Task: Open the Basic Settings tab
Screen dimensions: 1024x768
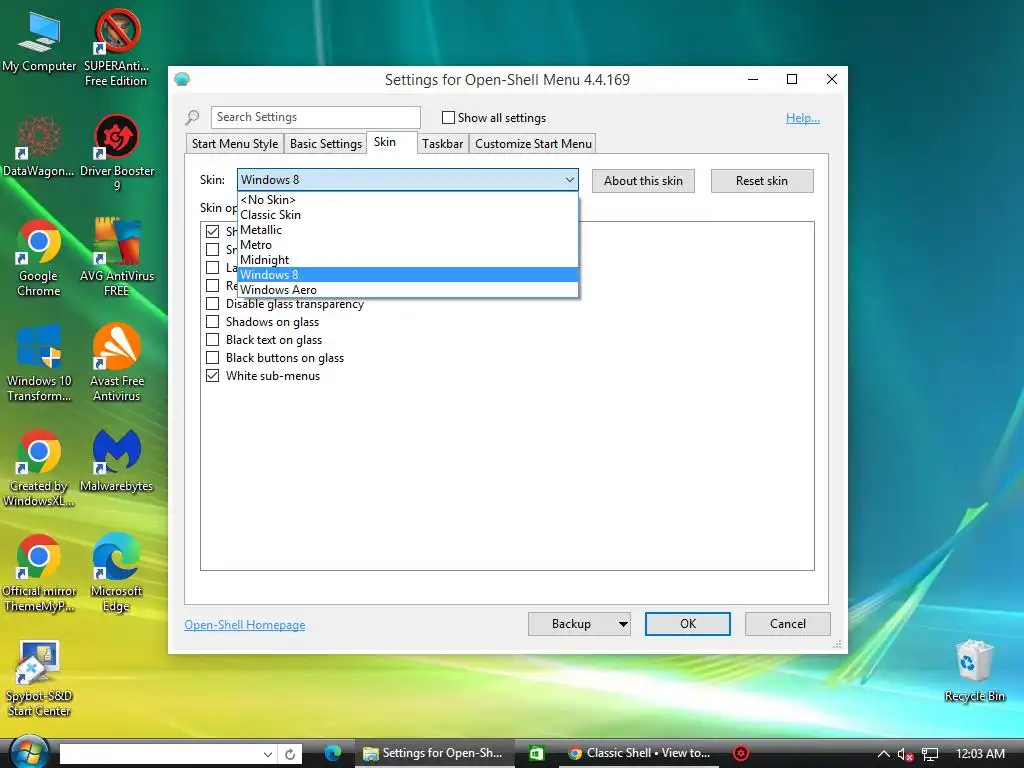Action: click(325, 144)
